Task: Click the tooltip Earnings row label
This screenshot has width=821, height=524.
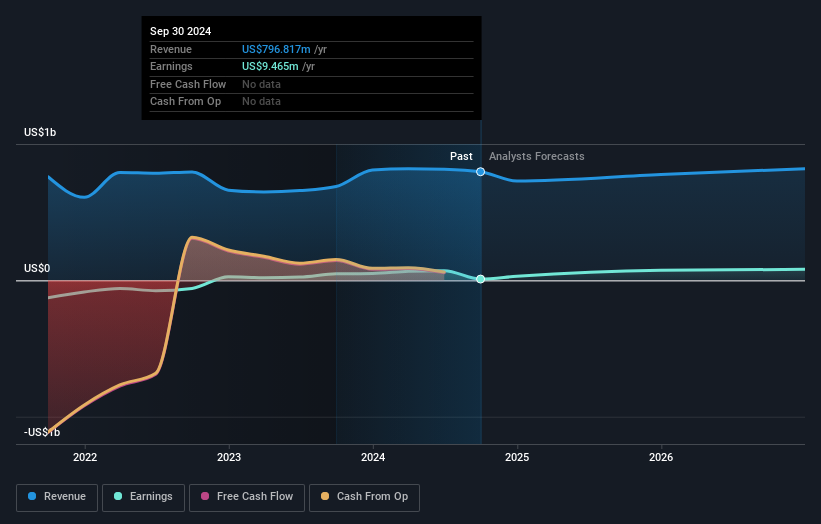Action: (171, 66)
